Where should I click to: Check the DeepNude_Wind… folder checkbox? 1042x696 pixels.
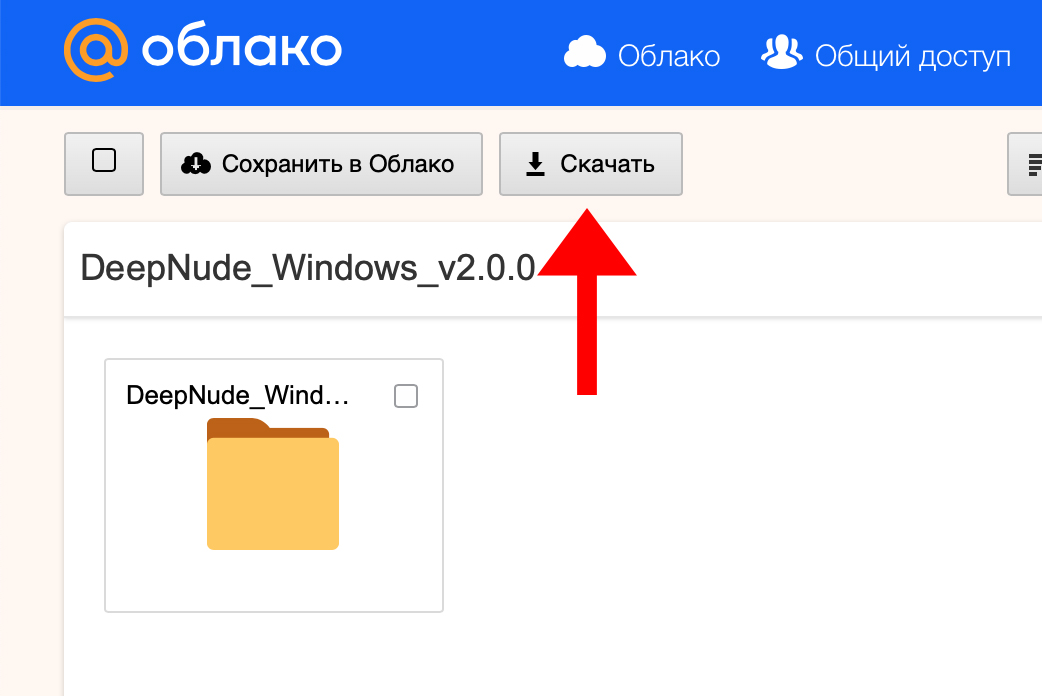(406, 396)
